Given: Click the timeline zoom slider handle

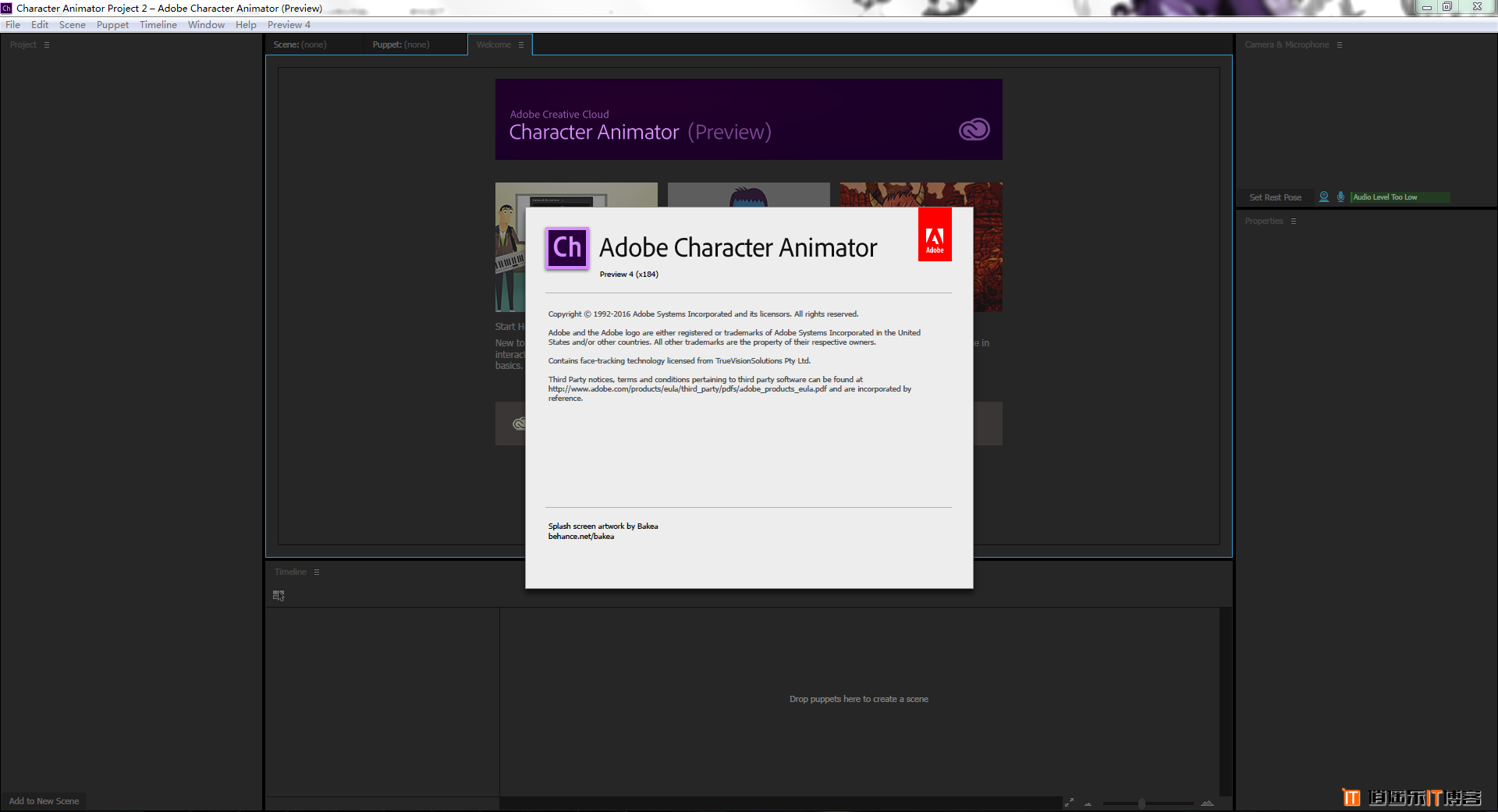Looking at the screenshot, I should [1141, 803].
